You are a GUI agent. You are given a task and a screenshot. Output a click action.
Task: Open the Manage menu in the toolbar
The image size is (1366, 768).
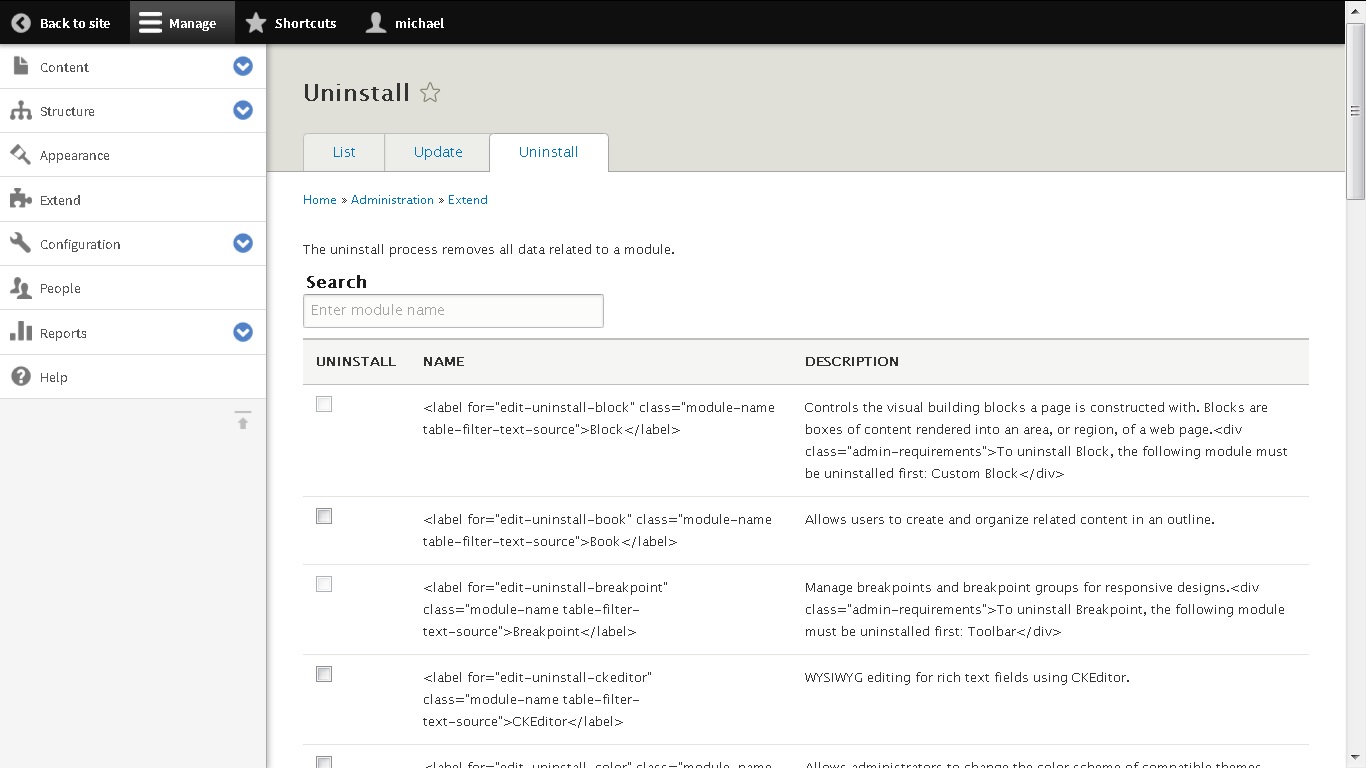181,21
